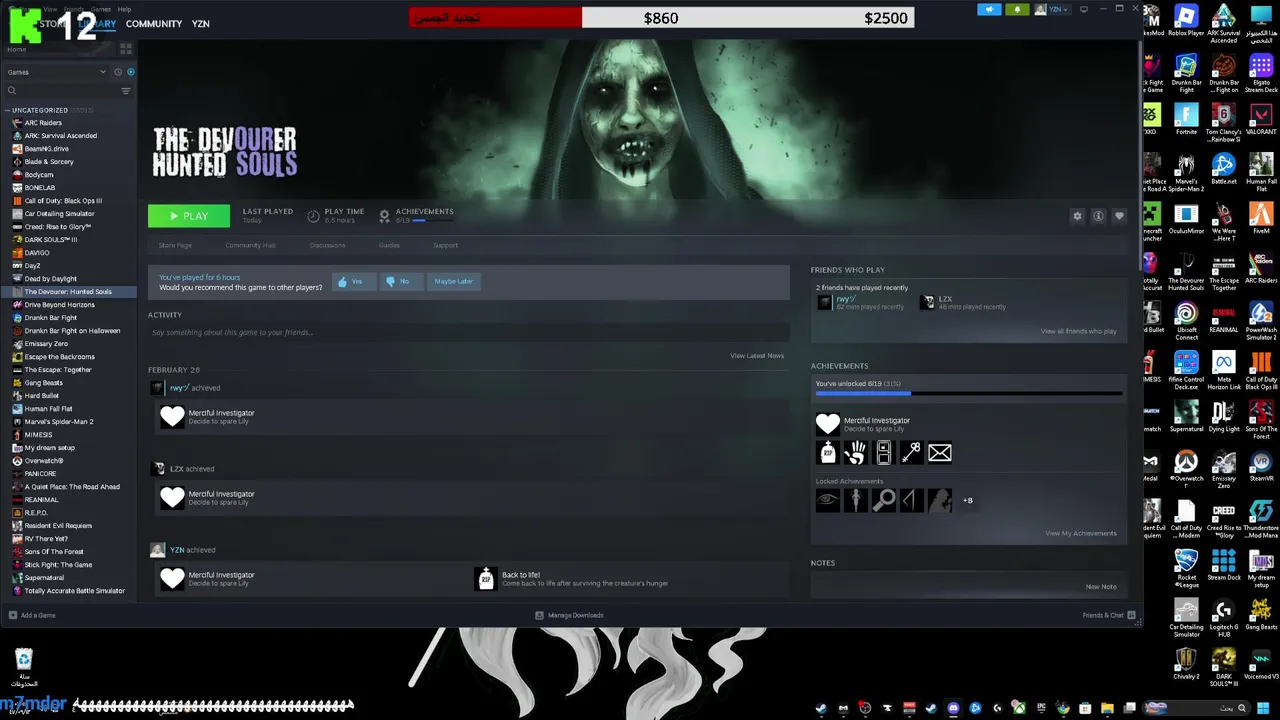Click Back to life! achievement icon
1280x720 pixels.
[x=485, y=579]
